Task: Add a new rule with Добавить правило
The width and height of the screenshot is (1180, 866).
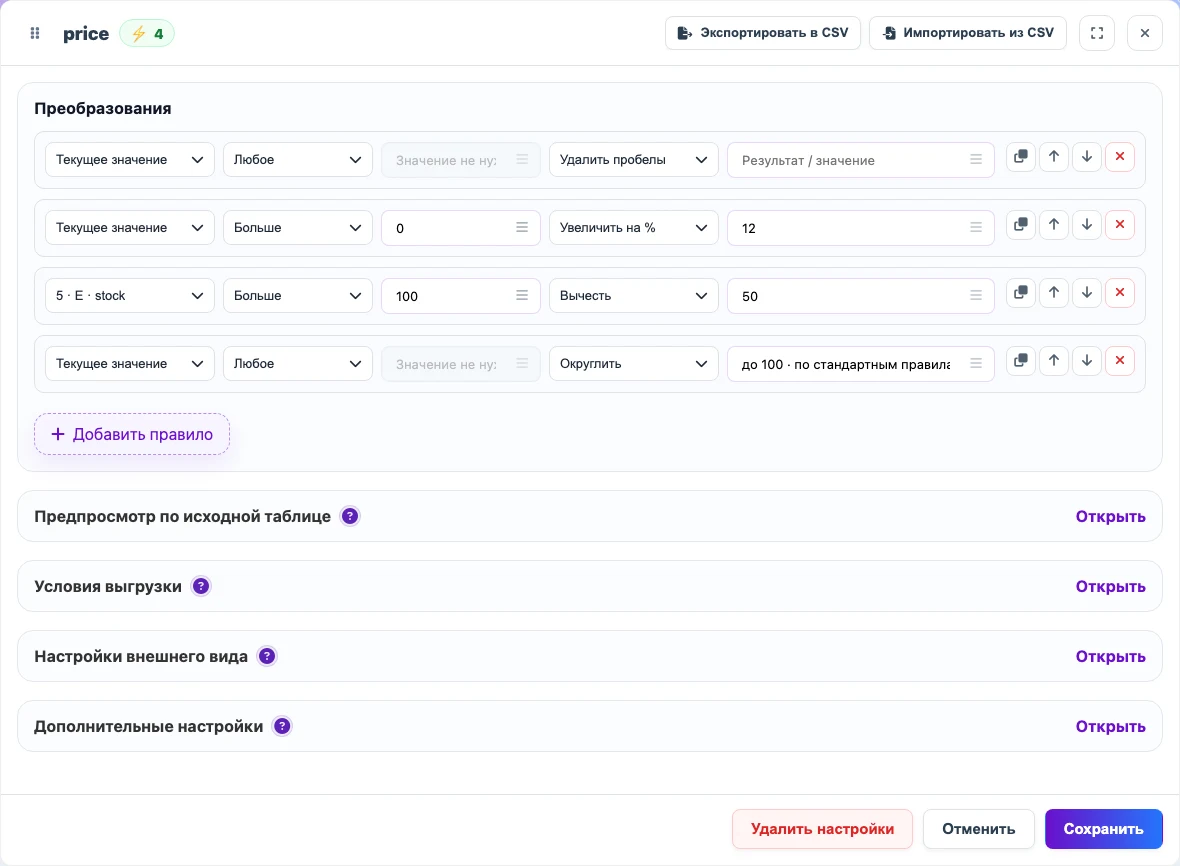Action: click(x=132, y=434)
